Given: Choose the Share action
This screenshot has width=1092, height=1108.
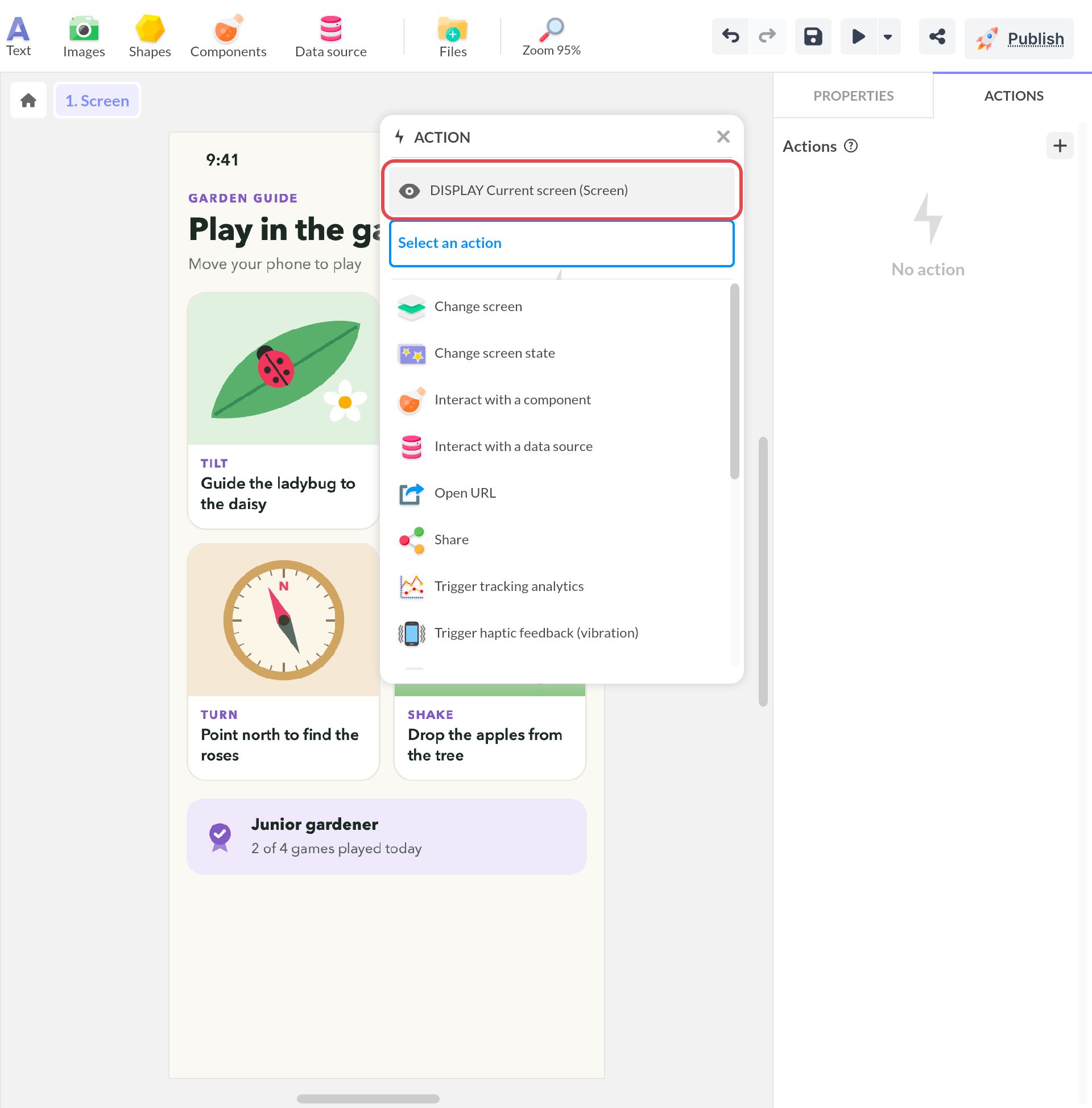Looking at the screenshot, I should coord(561,540).
